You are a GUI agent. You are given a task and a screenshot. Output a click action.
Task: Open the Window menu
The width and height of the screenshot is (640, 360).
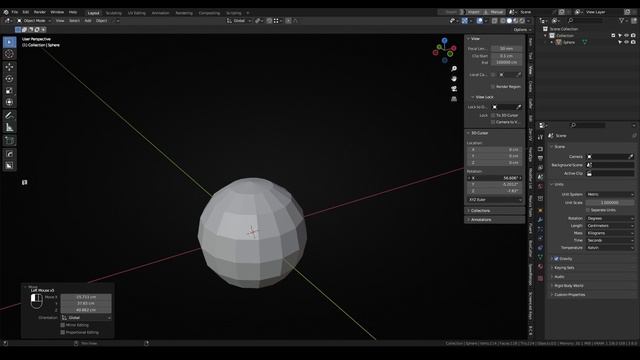[57, 12]
